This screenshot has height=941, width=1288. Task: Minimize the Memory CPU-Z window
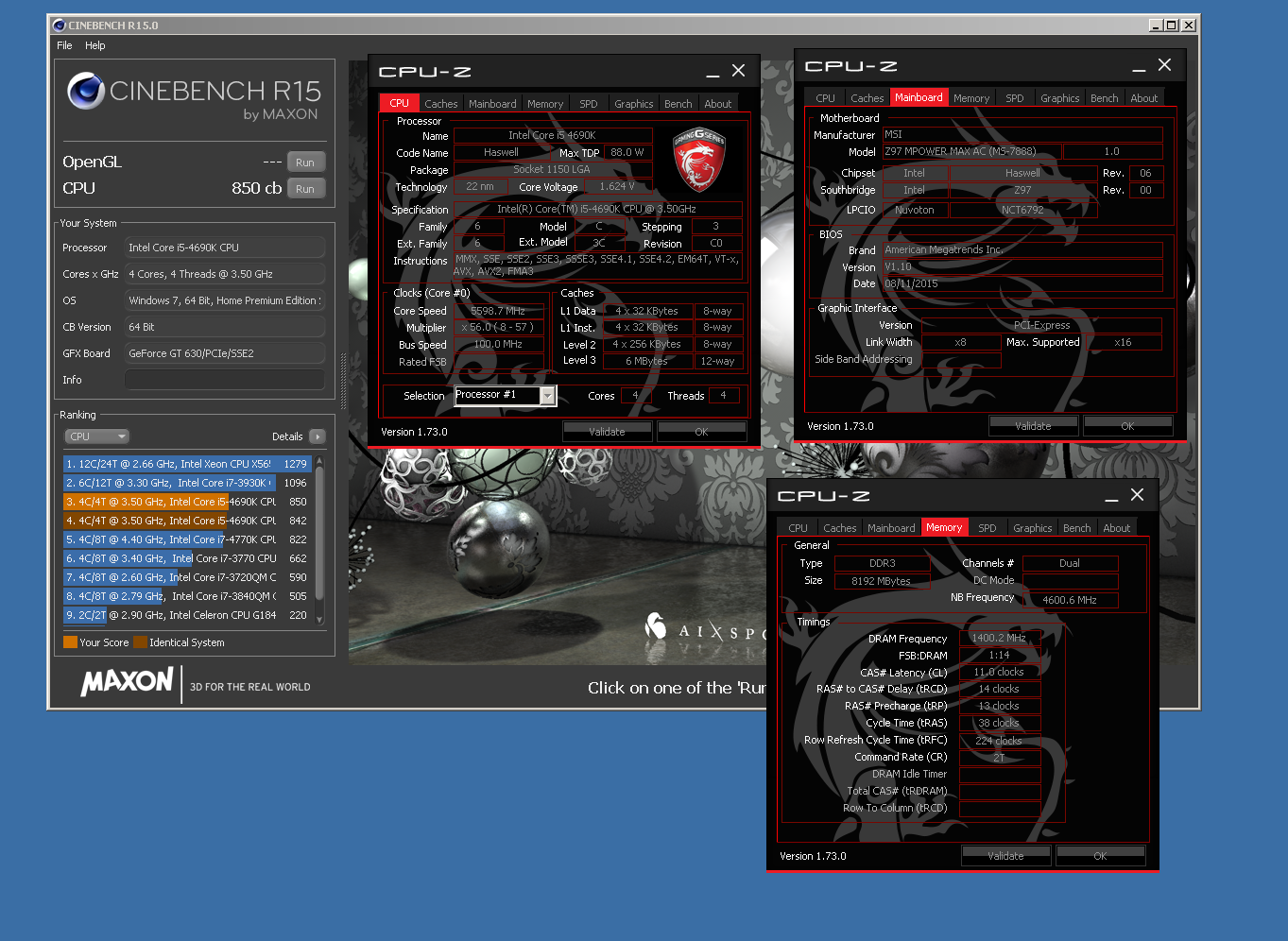tap(1110, 497)
